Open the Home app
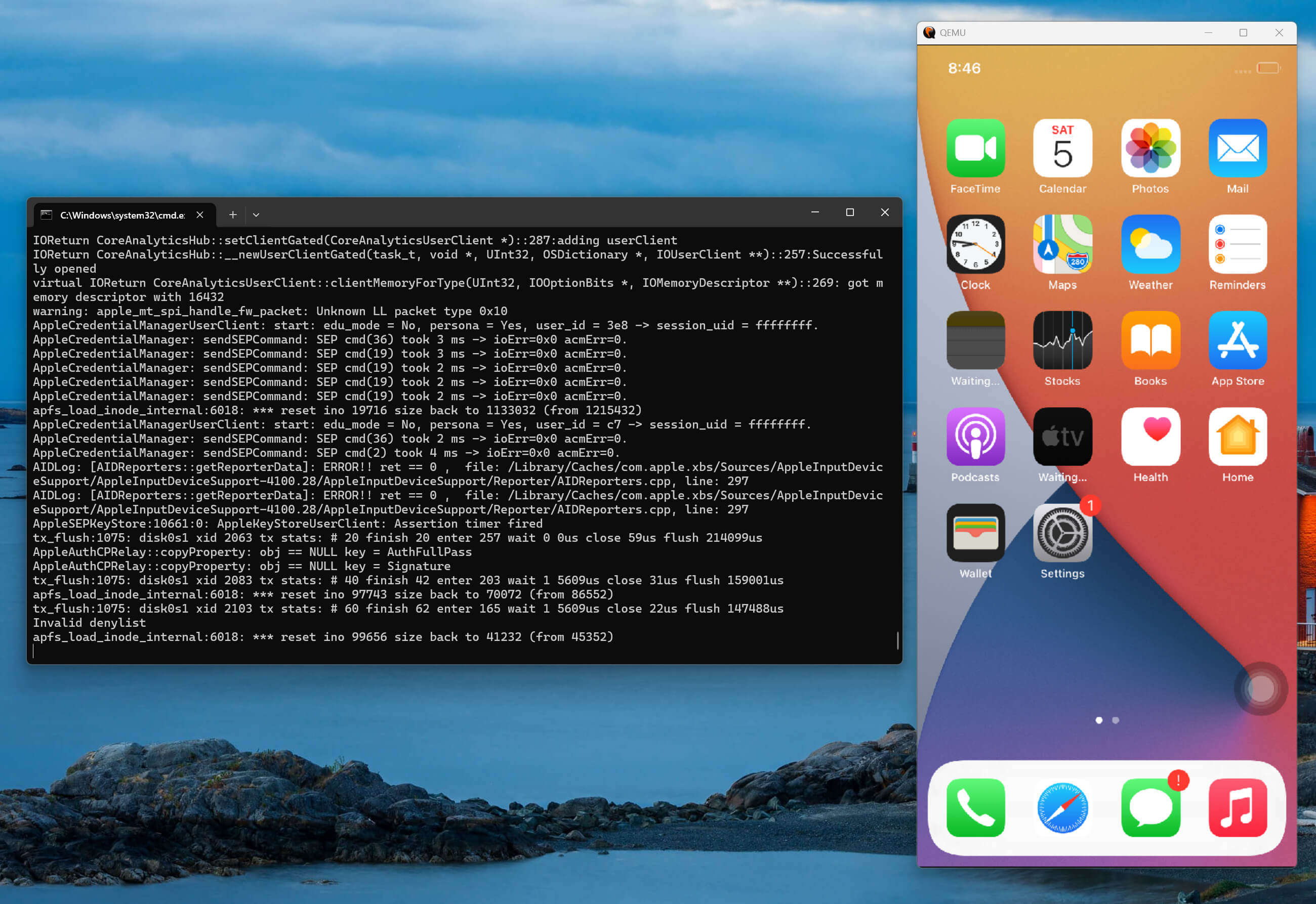 point(1237,437)
